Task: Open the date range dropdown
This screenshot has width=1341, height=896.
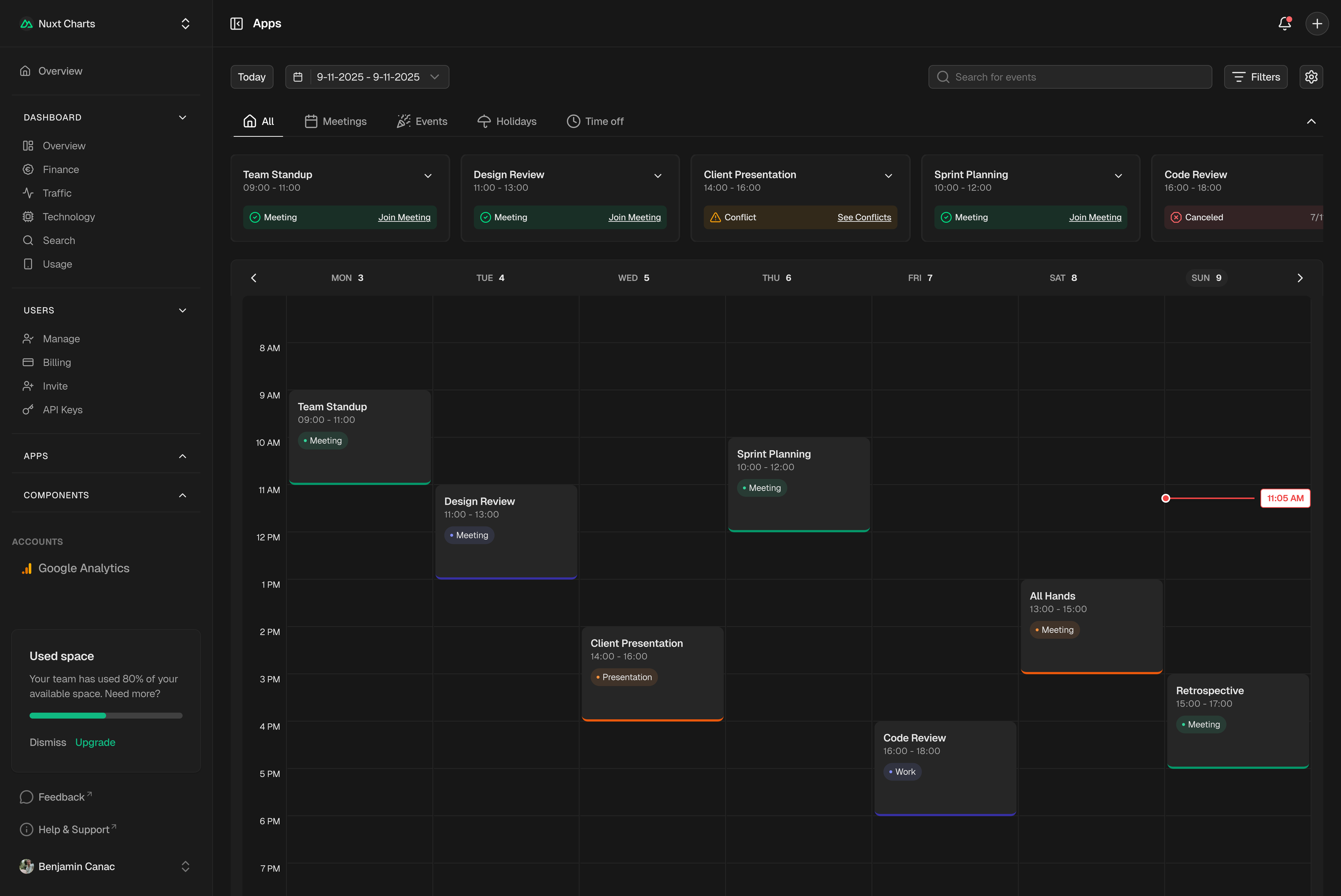Action: coord(367,77)
